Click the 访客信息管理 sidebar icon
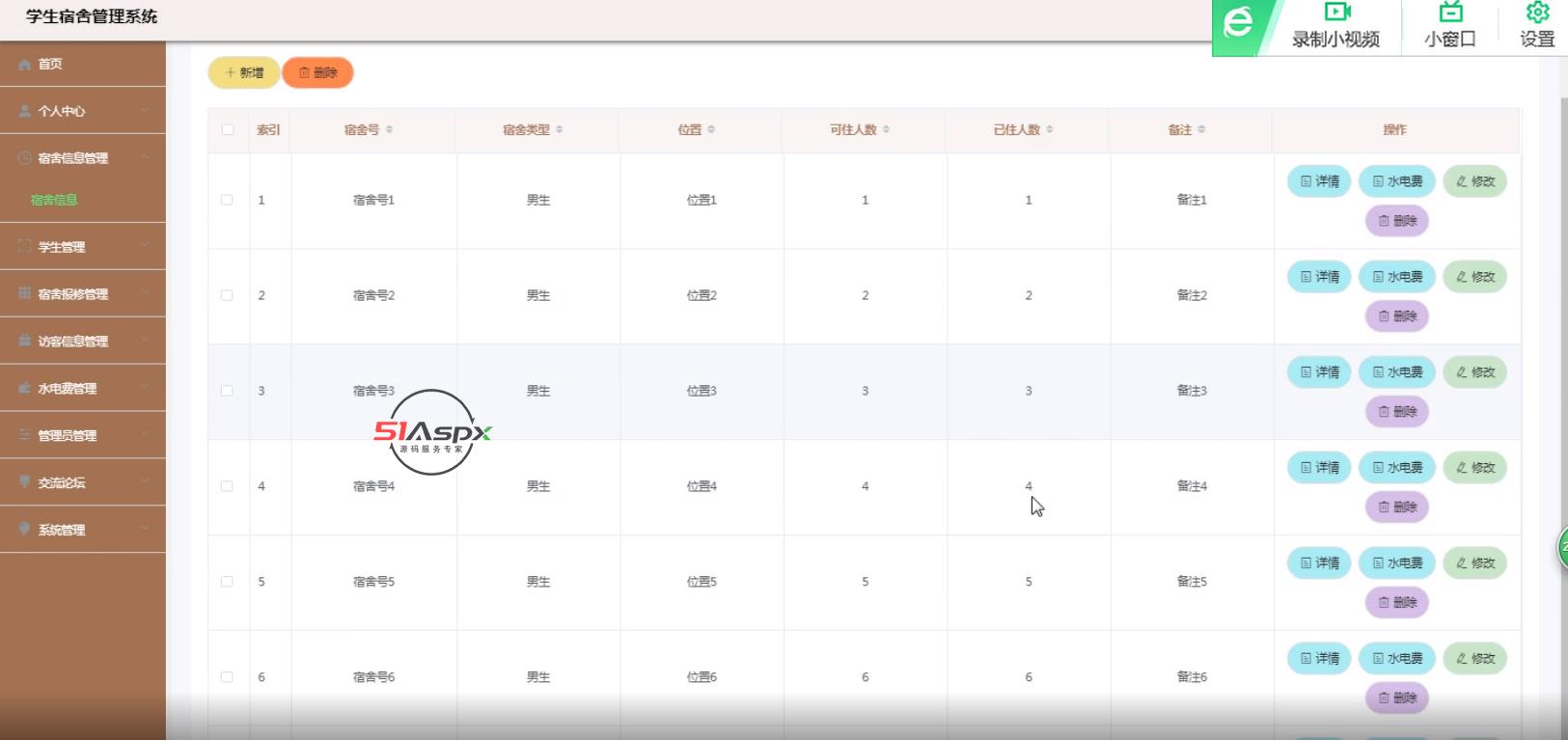Viewport: 1568px width, 740px height. [x=25, y=341]
